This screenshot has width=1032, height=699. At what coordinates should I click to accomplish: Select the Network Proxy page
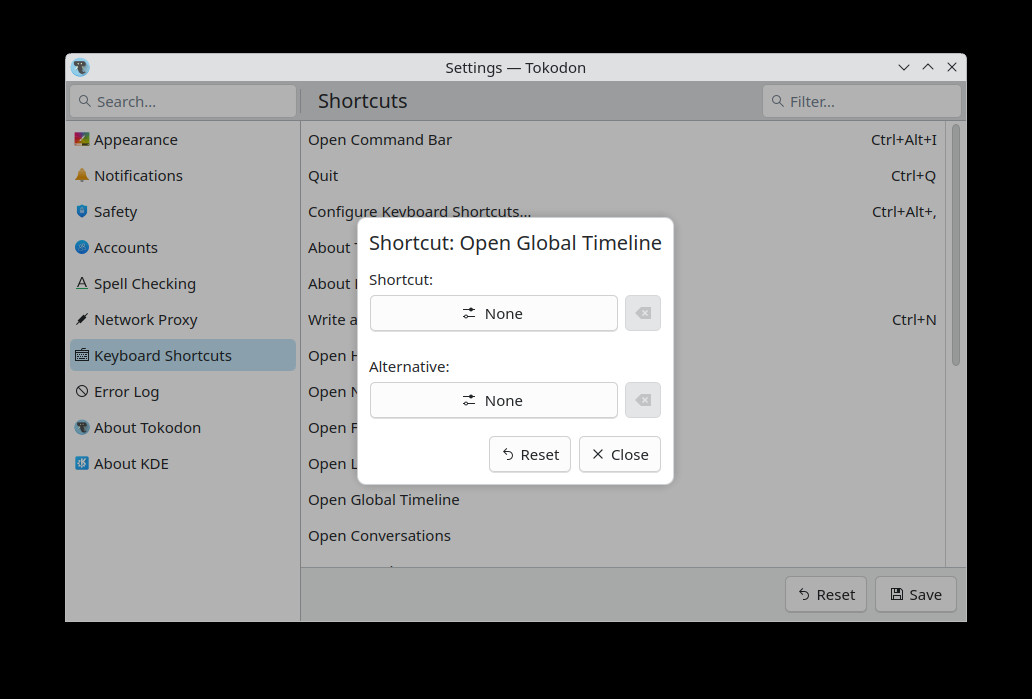coord(183,319)
